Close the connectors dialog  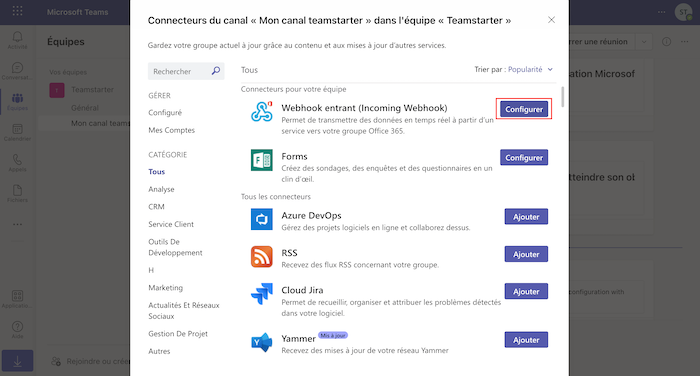point(551,20)
